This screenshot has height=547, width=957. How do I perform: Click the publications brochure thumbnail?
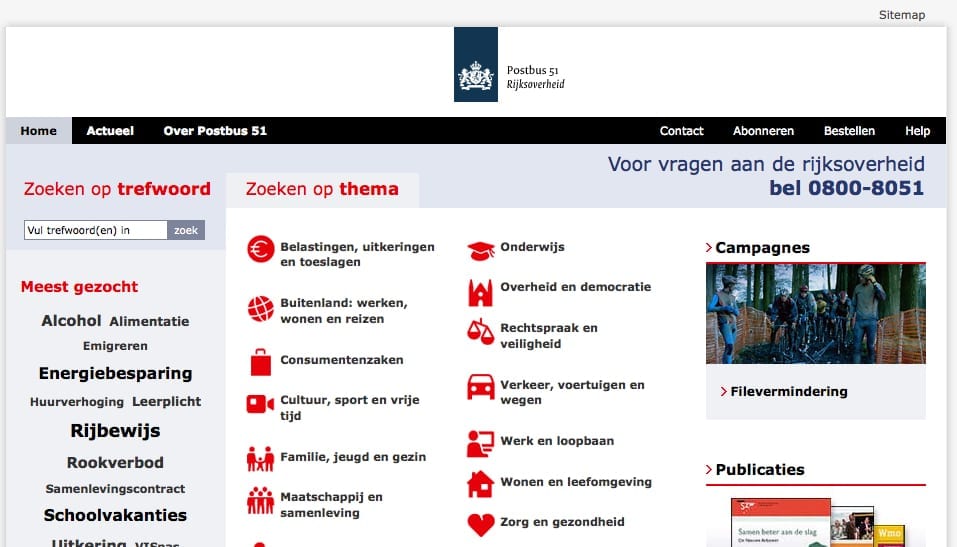point(817,523)
